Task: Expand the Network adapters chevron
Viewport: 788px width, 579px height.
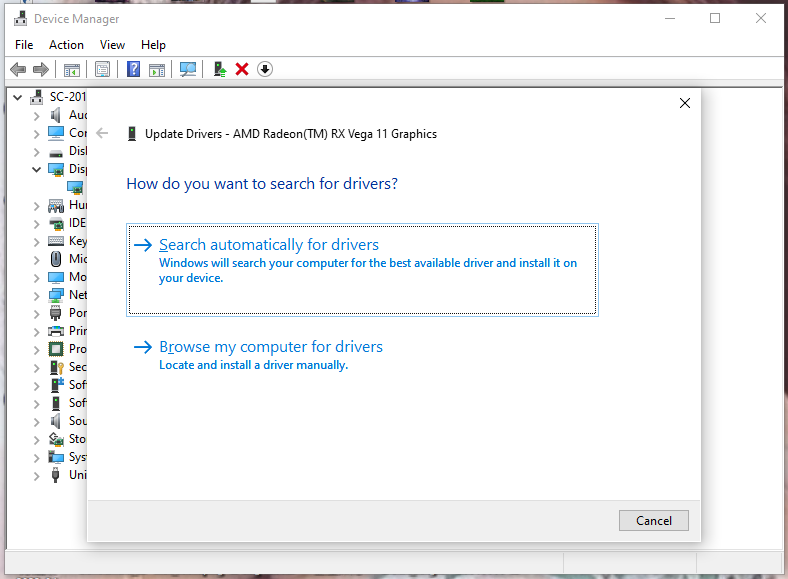Action: [x=36, y=296]
